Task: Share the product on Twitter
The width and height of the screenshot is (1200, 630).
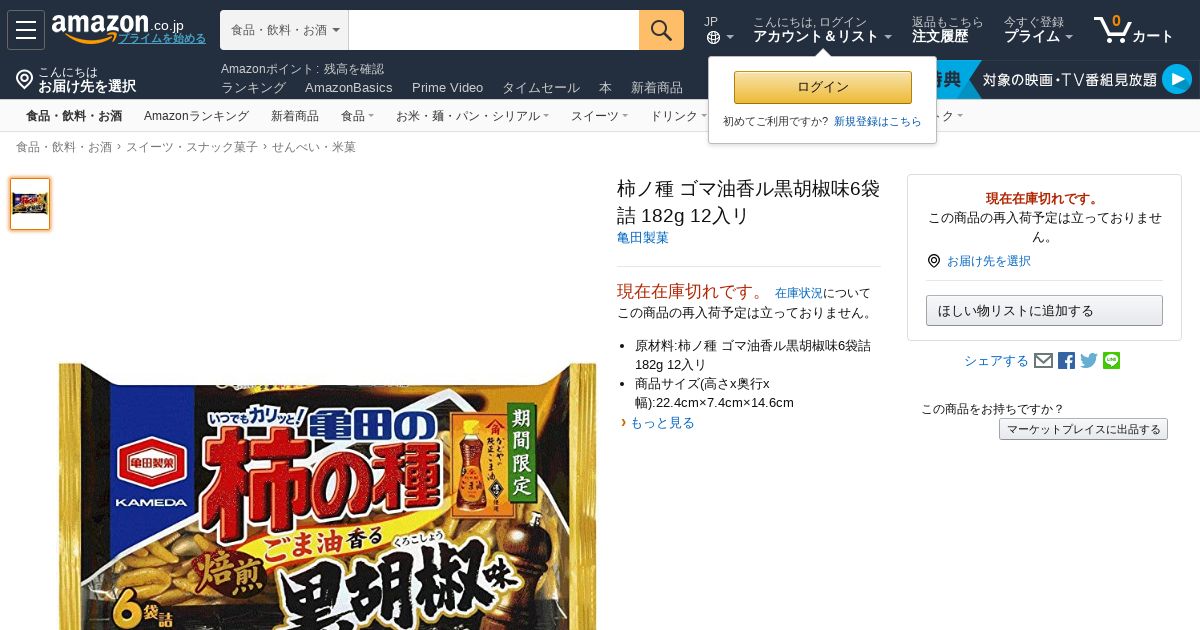Action: pyautogui.click(x=1089, y=361)
